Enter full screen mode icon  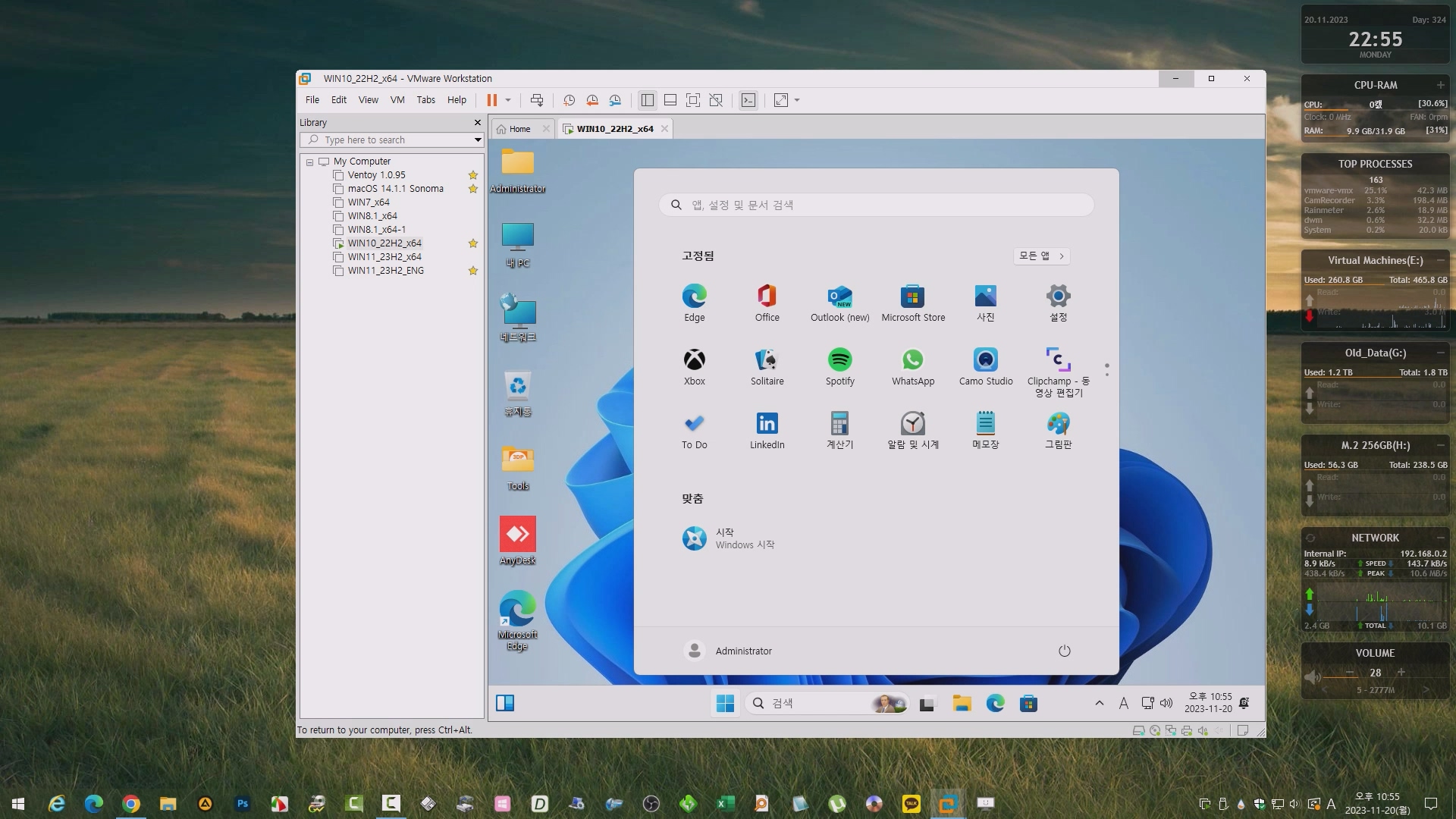(693, 100)
